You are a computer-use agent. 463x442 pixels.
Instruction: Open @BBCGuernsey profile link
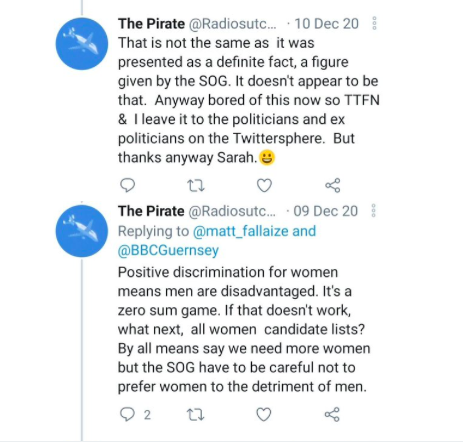coord(168,250)
